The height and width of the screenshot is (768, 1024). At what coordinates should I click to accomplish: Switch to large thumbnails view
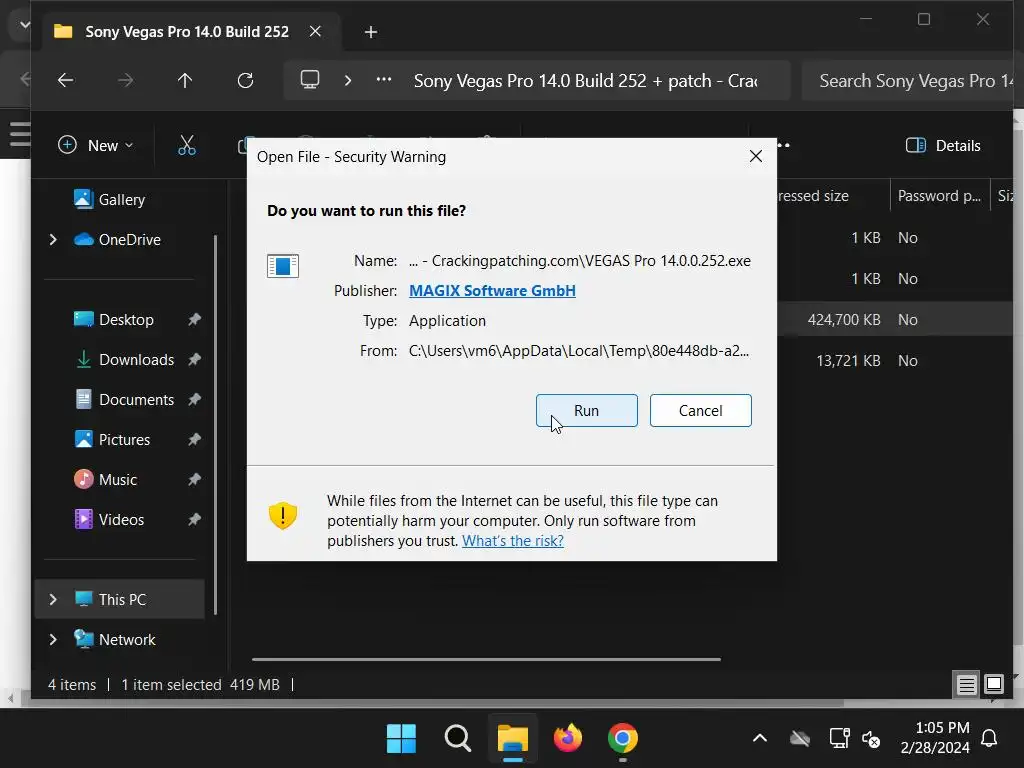(x=993, y=684)
